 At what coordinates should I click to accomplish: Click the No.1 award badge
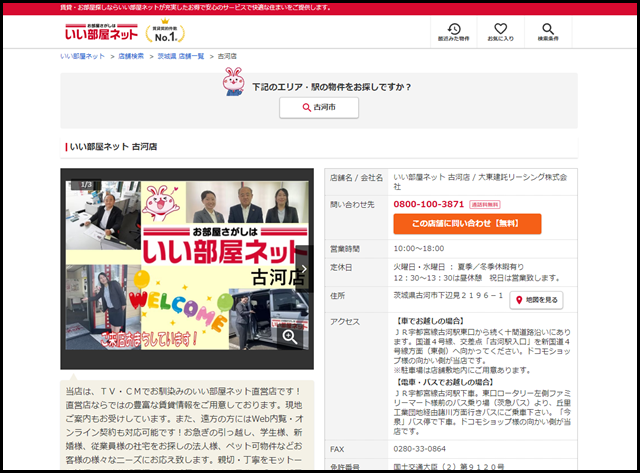click(165, 32)
